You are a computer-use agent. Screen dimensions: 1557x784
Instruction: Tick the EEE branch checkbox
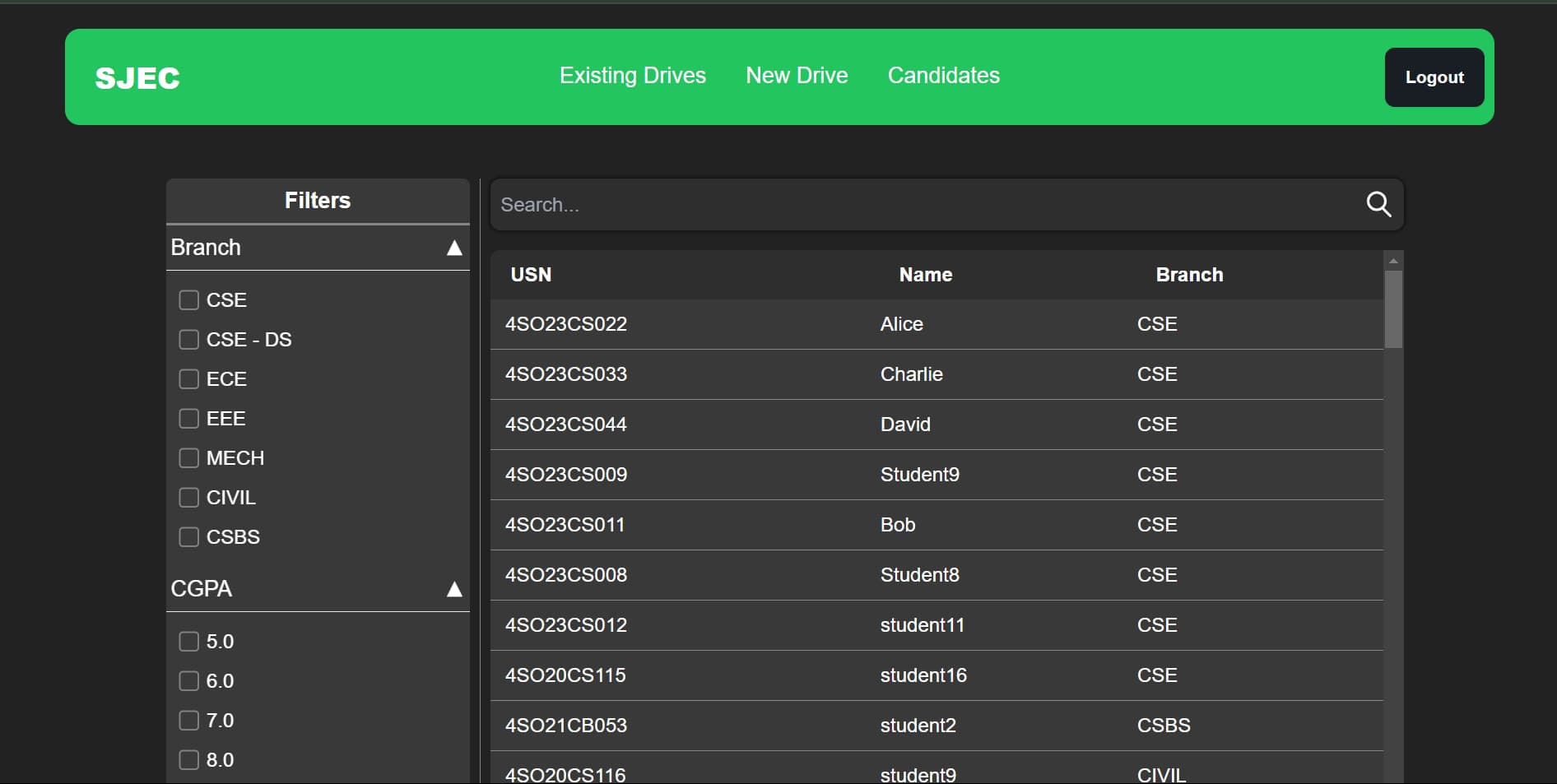189,418
